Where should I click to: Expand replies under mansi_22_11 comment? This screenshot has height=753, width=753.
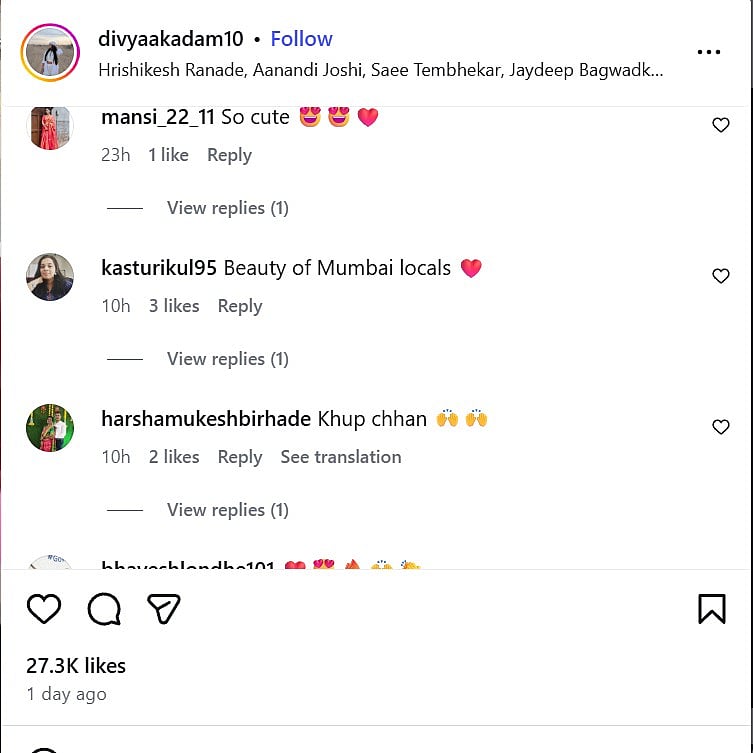227,208
